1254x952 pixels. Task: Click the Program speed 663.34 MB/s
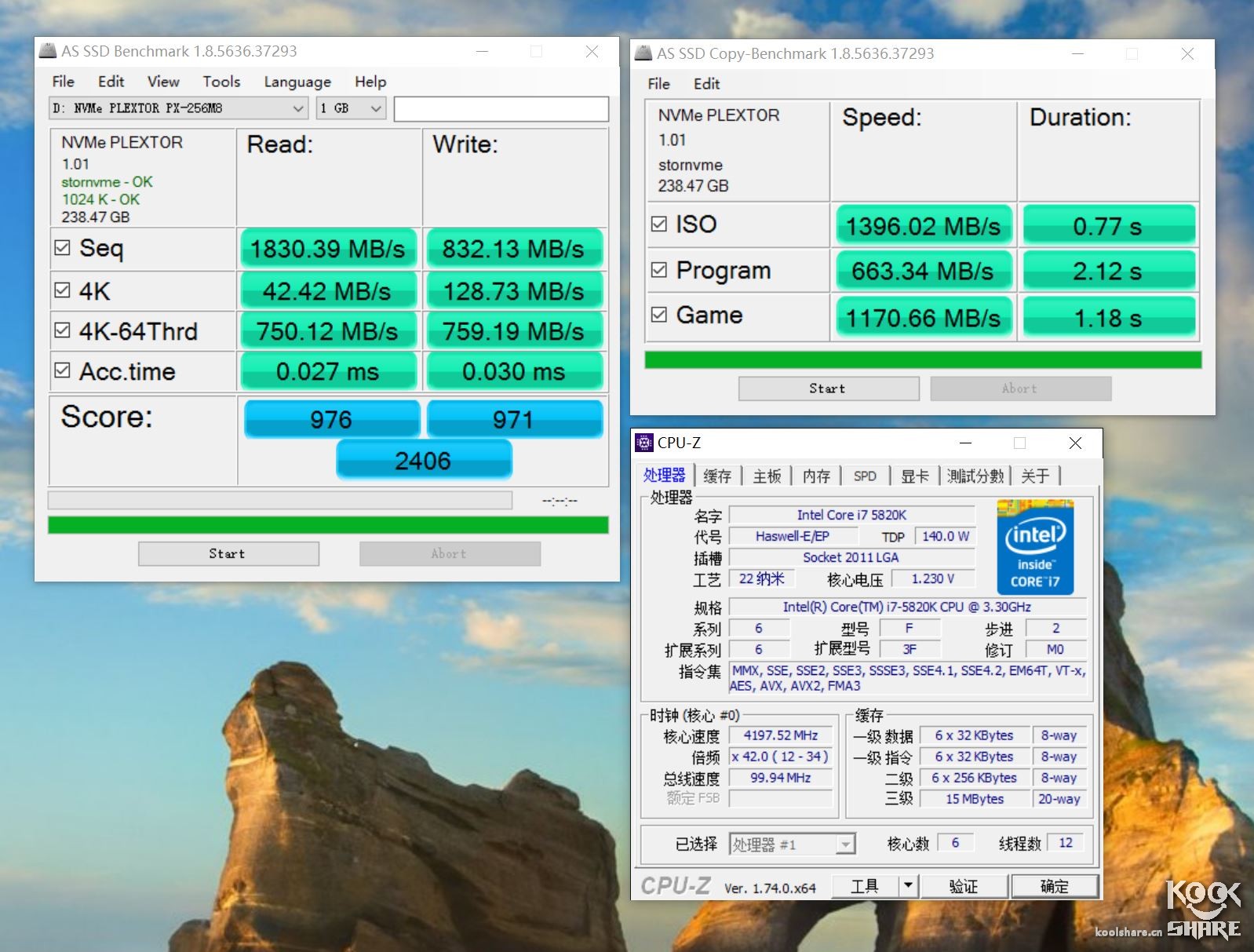pyautogui.click(x=924, y=271)
